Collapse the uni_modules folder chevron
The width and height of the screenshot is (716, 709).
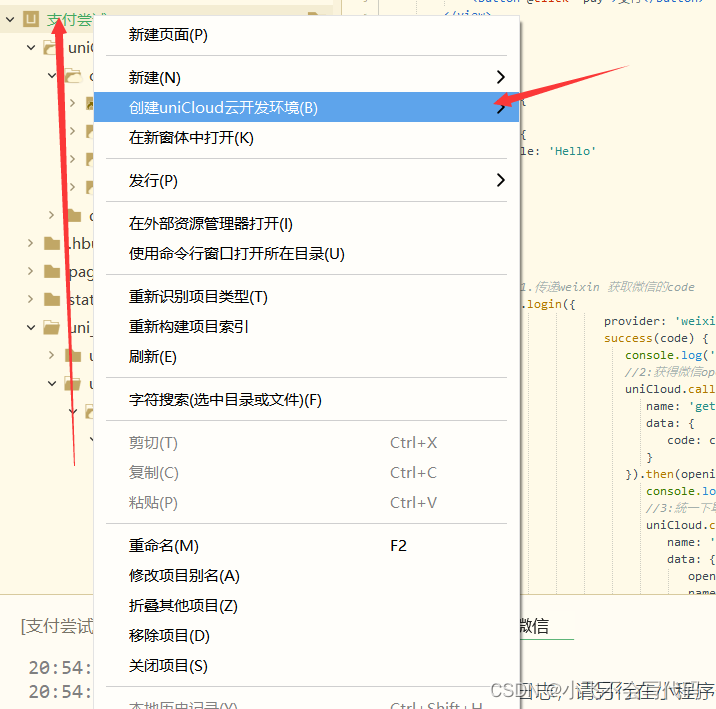(x=31, y=327)
